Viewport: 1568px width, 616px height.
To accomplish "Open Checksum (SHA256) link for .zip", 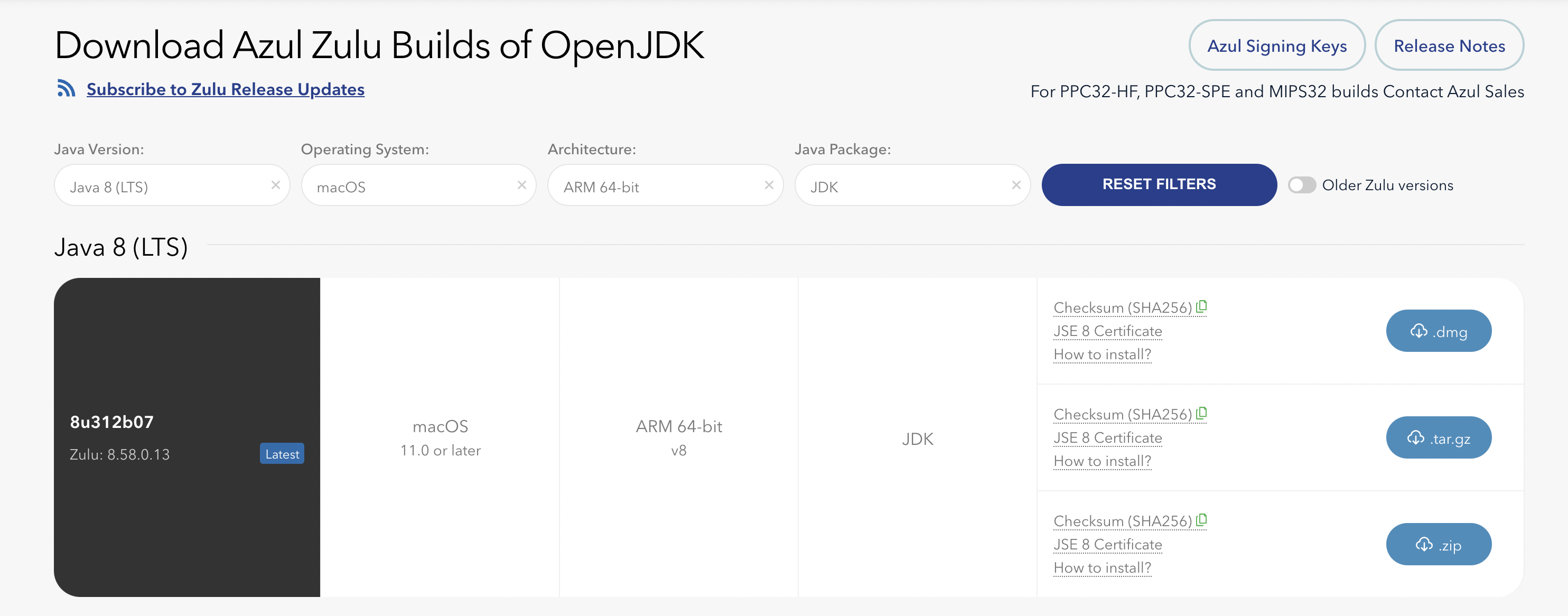I will pyautogui.click(x=1123, y=521).
